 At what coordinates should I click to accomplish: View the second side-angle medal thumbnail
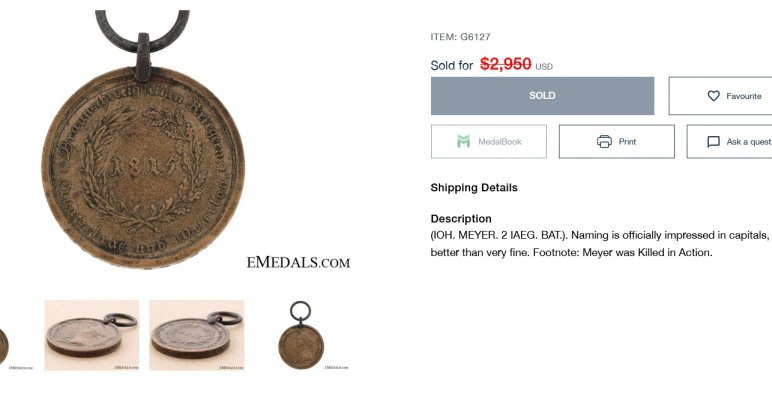click(x=196, y=335)
